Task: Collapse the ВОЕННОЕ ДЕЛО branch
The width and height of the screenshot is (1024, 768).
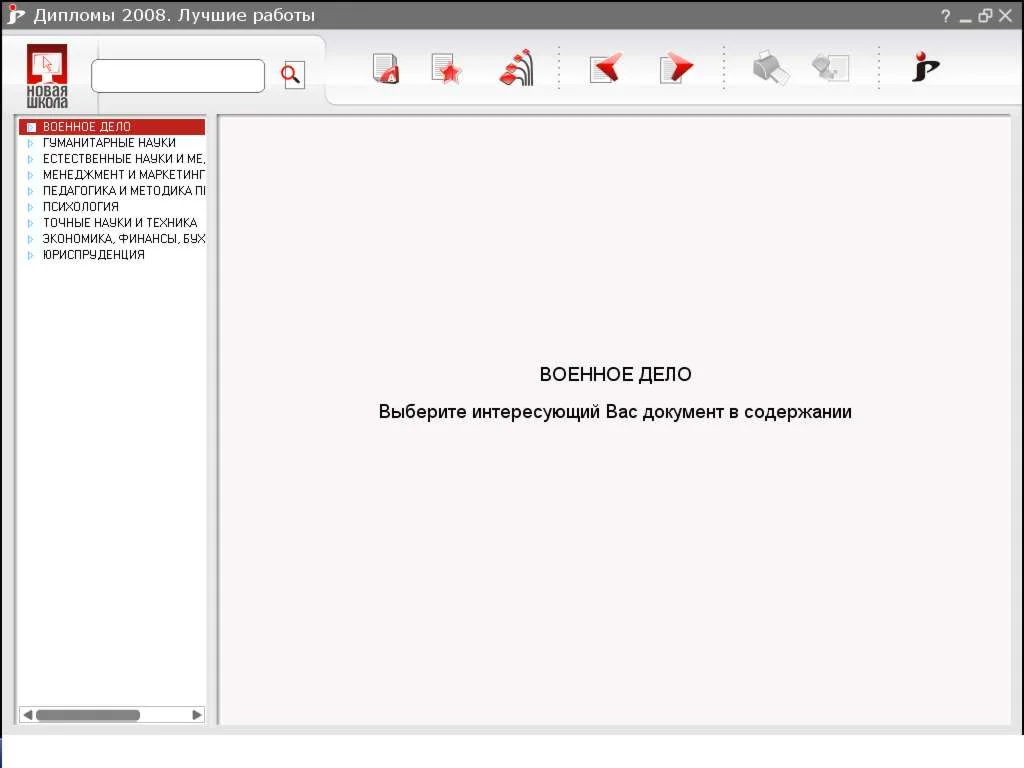Action: coord(31,126)
